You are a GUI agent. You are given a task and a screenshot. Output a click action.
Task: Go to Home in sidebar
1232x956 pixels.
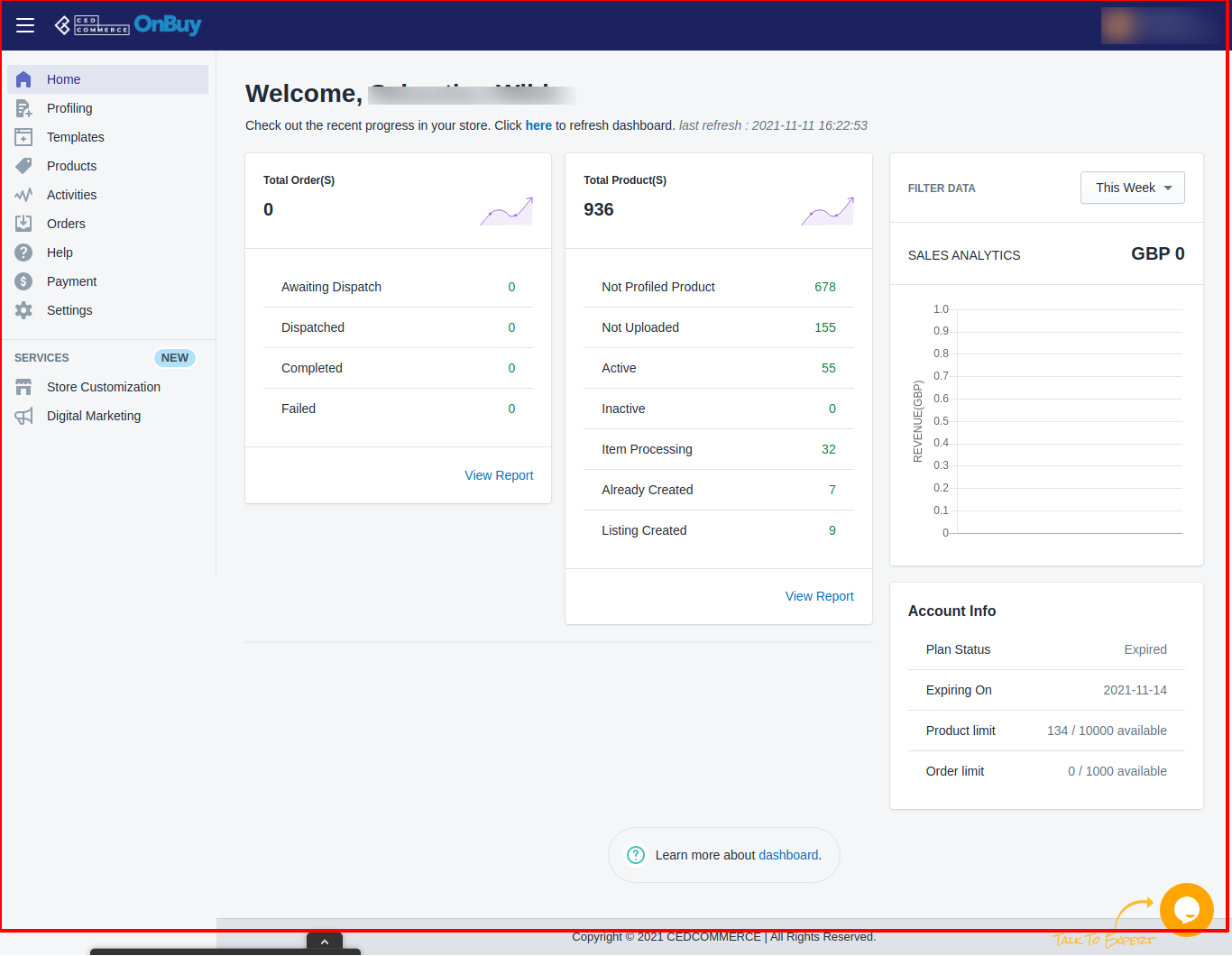[108, 79]
